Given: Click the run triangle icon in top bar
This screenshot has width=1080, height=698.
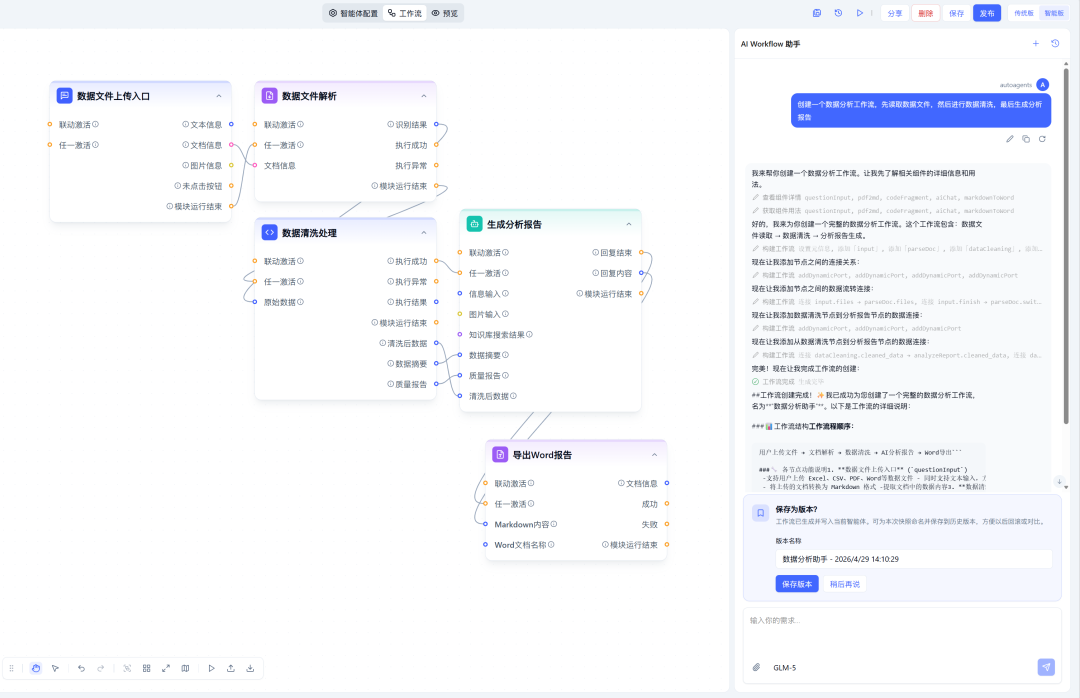Looking at the screenshot, I should pyautogui.click(x=860, y=13).
